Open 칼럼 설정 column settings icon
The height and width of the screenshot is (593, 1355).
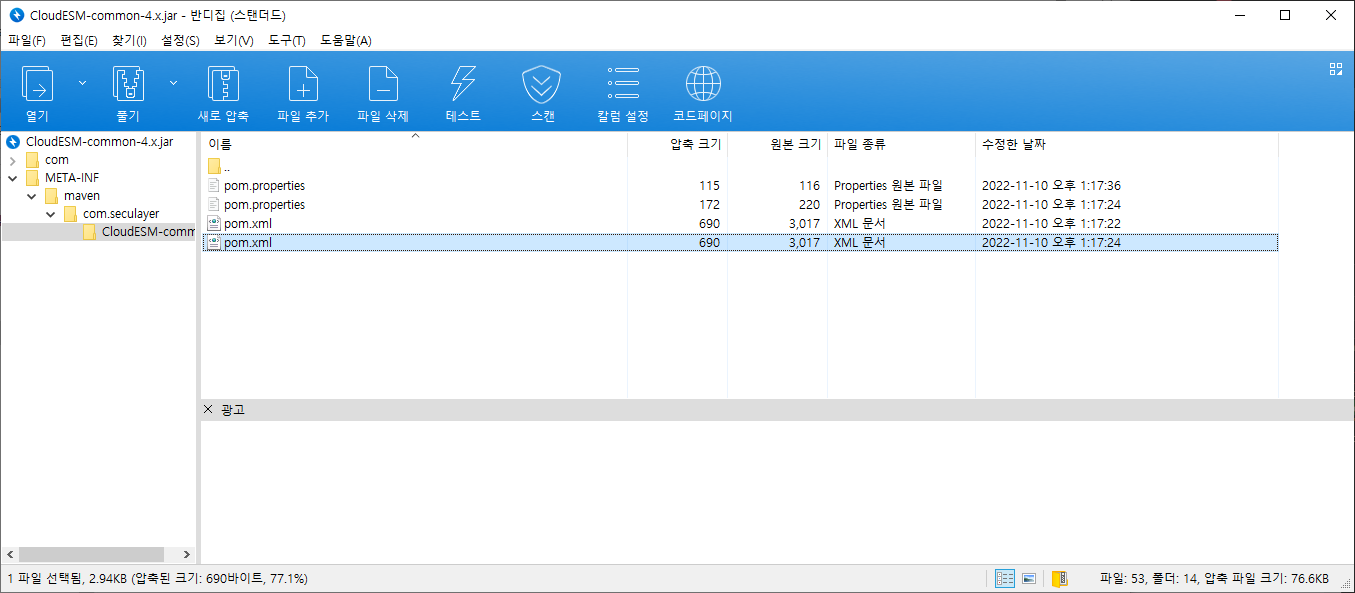click(623, 84)
